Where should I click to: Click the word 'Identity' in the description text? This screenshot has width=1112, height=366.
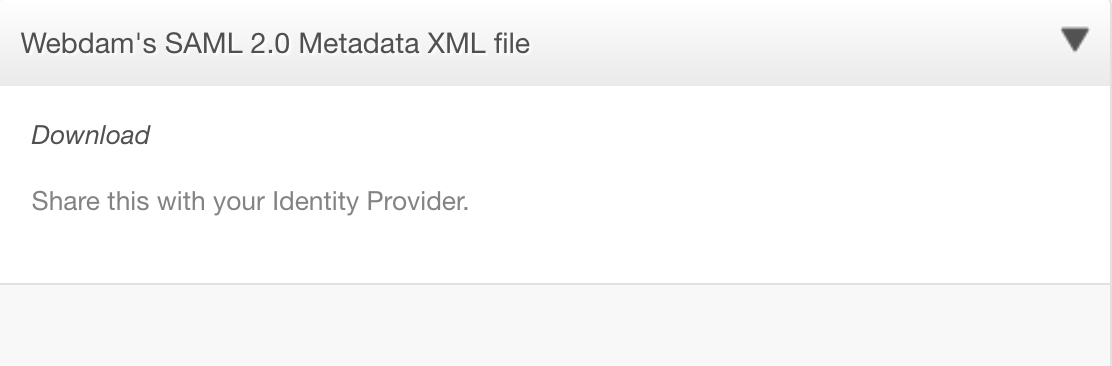tap(316, 201)
